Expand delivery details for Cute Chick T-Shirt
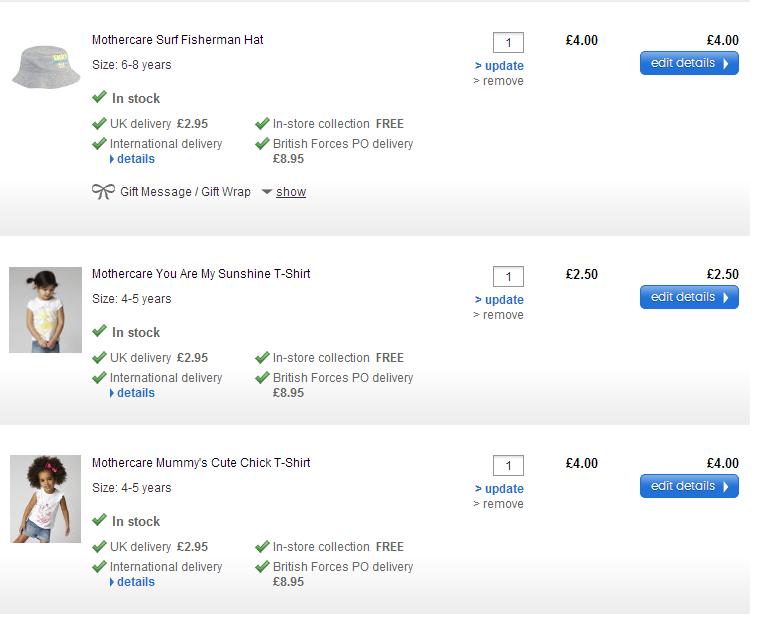 tap(135, 582)
